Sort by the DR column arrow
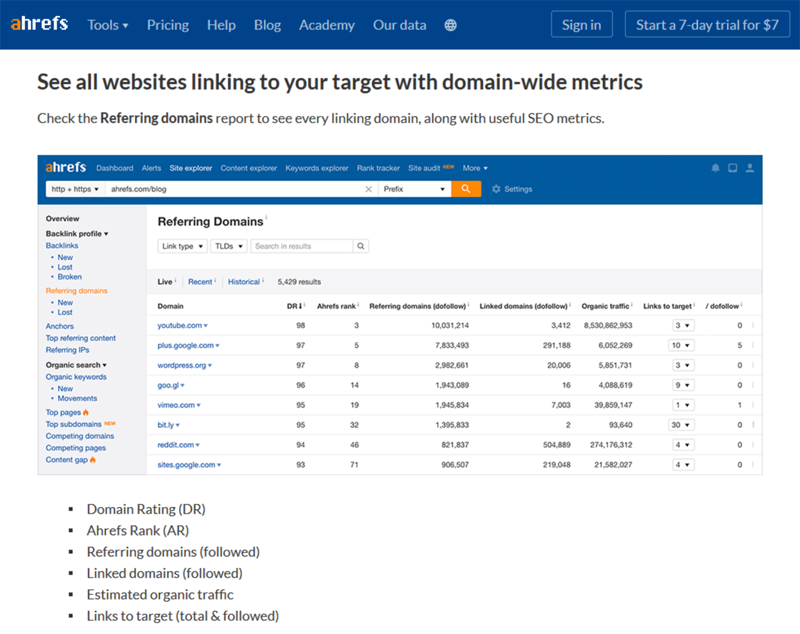The height and width of the screenshot is (634, 800). tap(301, 306)
